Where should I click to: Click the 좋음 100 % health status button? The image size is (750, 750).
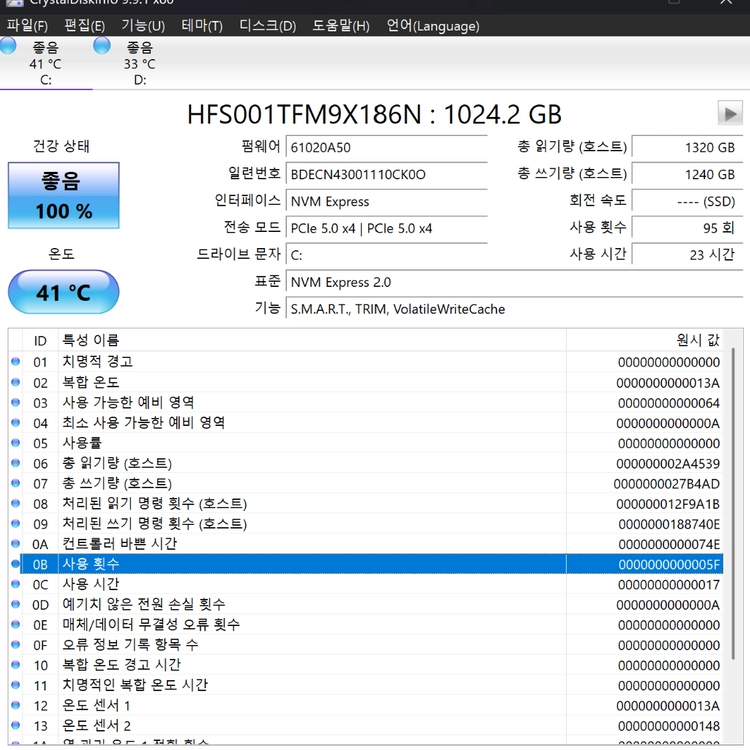pyautogui.click(x=64, y=195)
